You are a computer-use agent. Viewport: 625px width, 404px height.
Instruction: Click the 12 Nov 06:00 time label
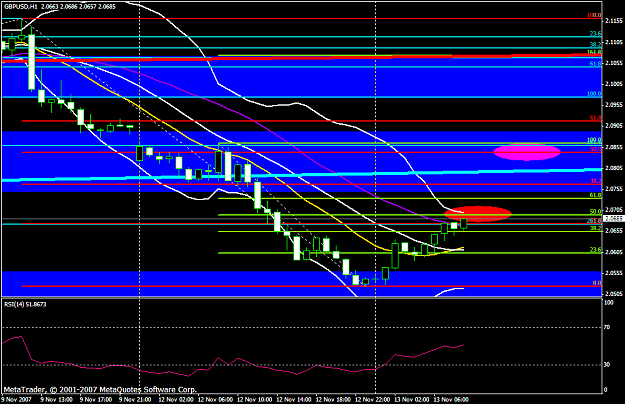click(215, 399)
